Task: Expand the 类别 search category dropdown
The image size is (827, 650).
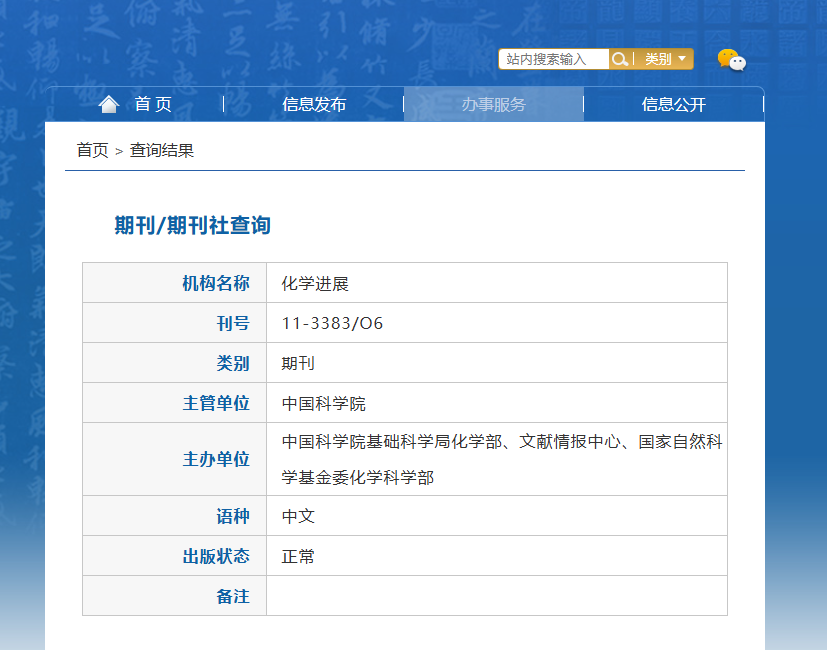Action: click(665, 59)
